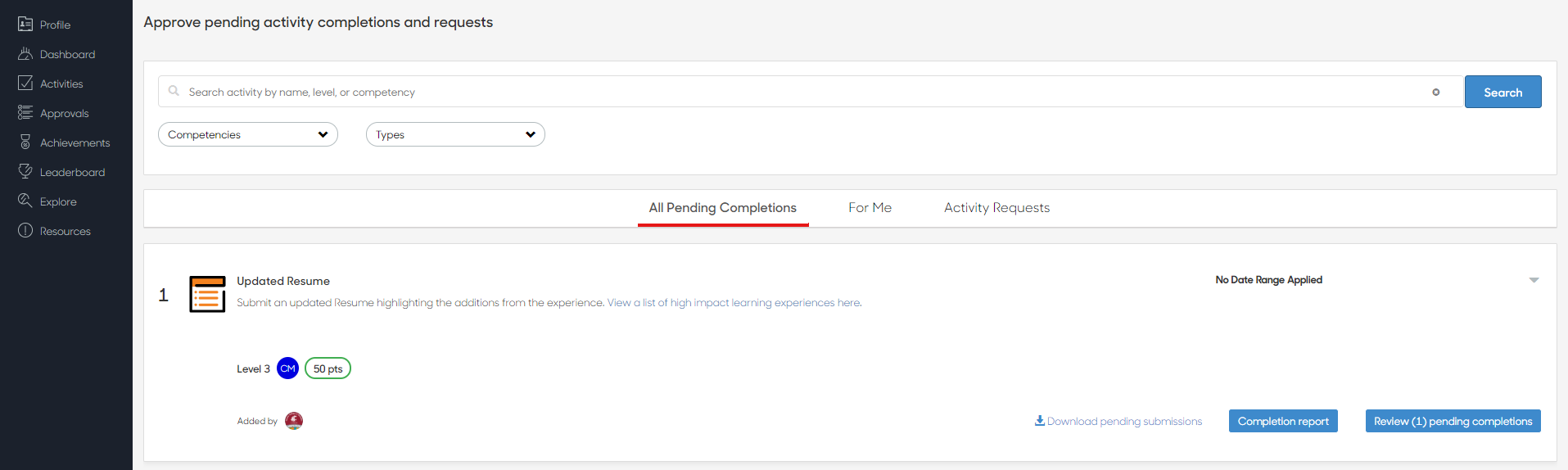The image size is (1568, 470).
Task: Open Activities checkbox icon in sidebar
Action: 25,84
